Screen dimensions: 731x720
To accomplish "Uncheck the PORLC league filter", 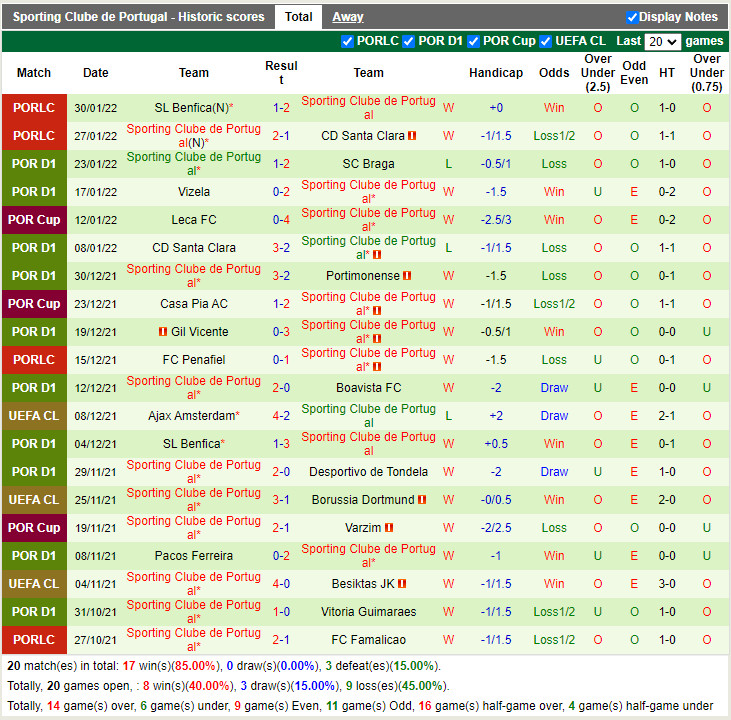I will 347,42.
